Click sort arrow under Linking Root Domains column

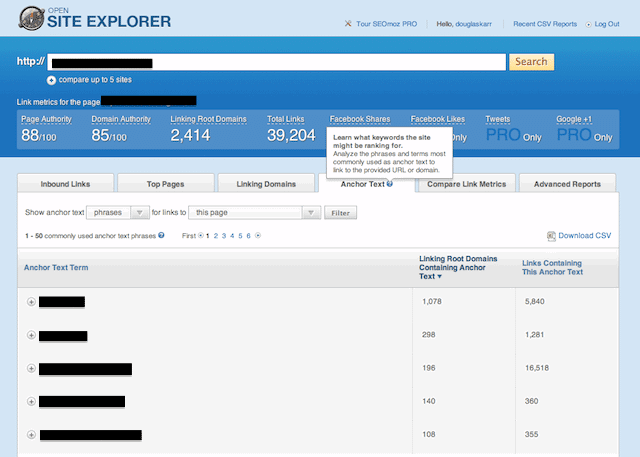[x=440, y=277]
